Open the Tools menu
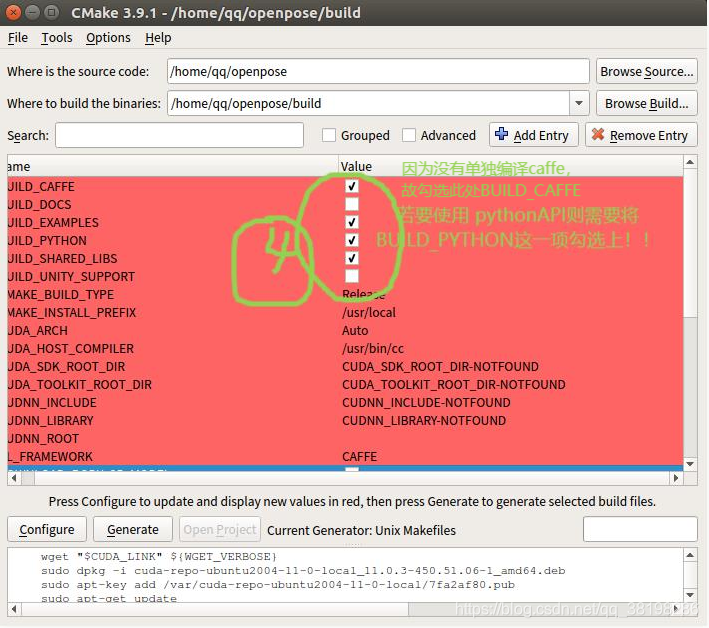 coord(57,38)
